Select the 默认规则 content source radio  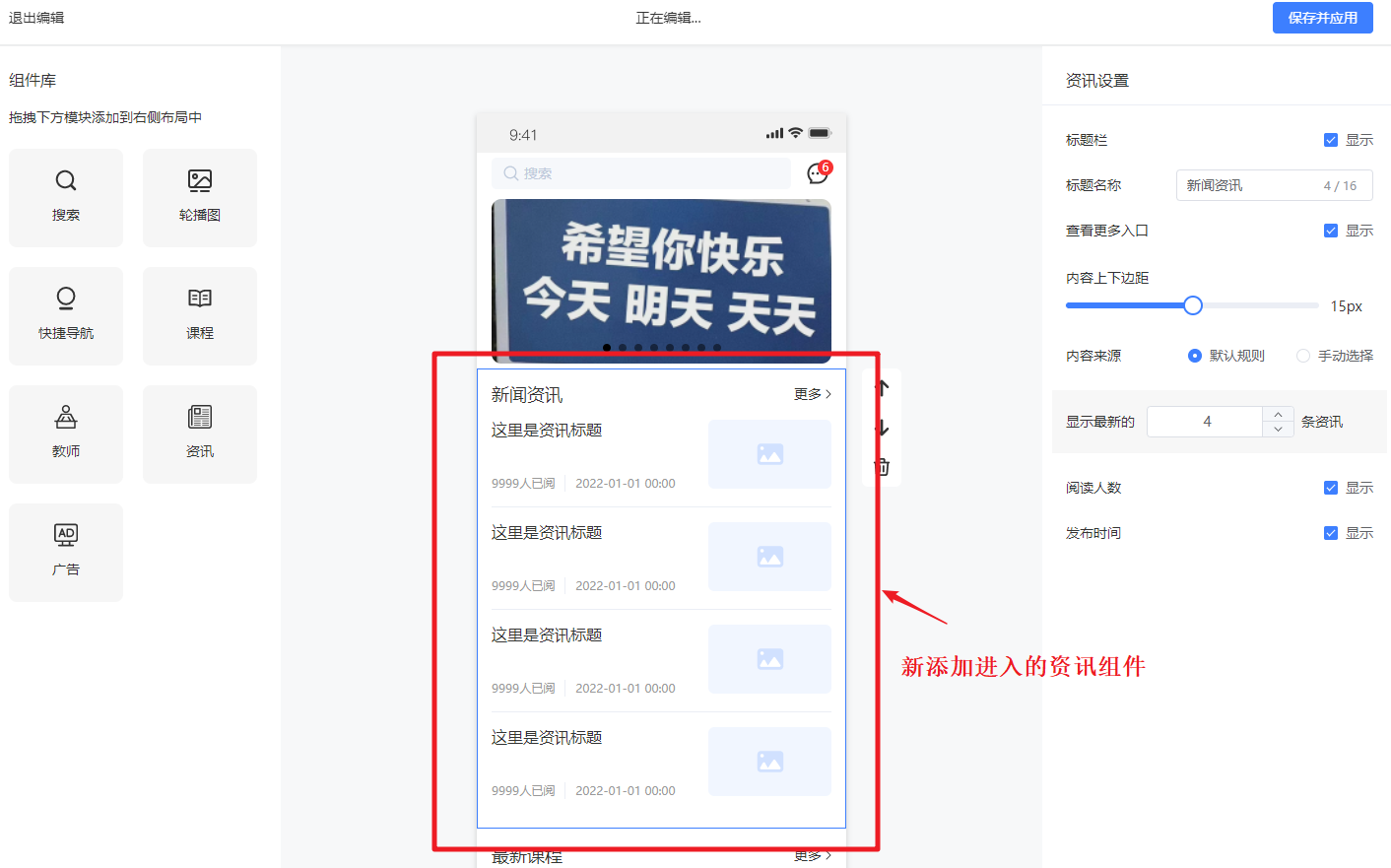[1195, 356]
